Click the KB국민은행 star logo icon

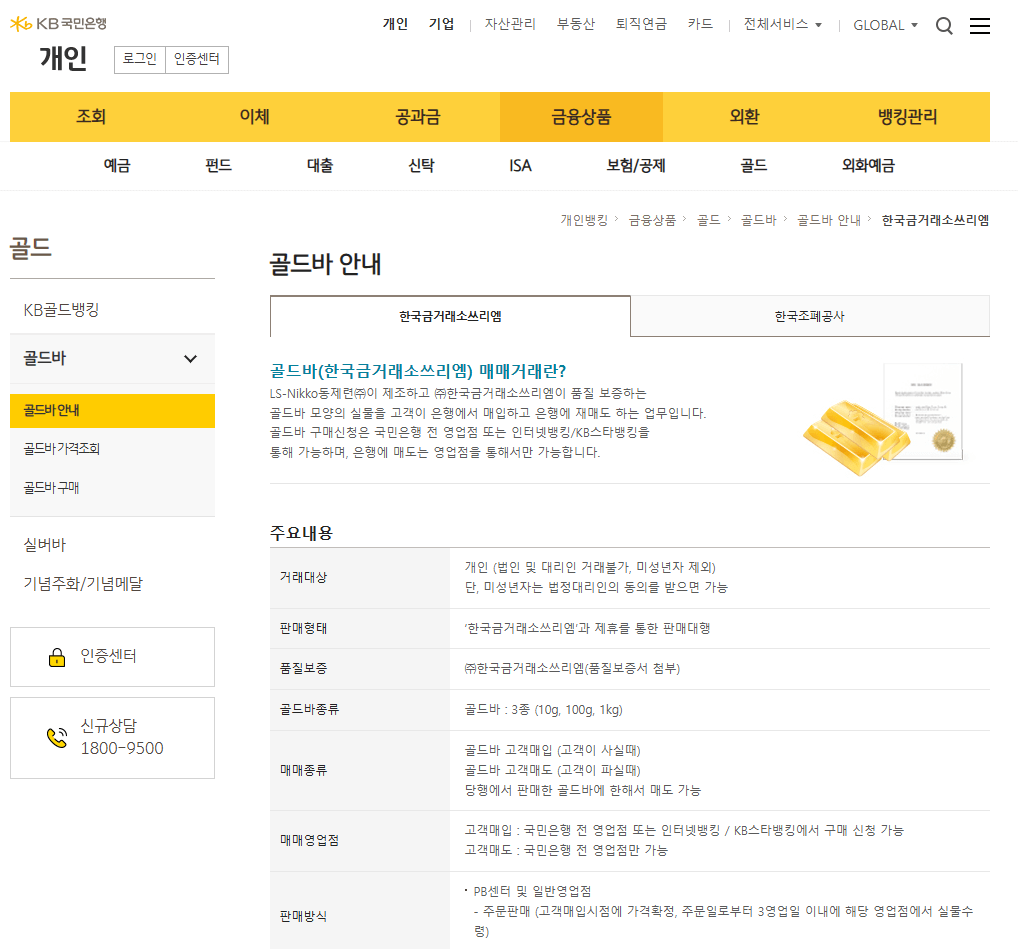[18, 22]
